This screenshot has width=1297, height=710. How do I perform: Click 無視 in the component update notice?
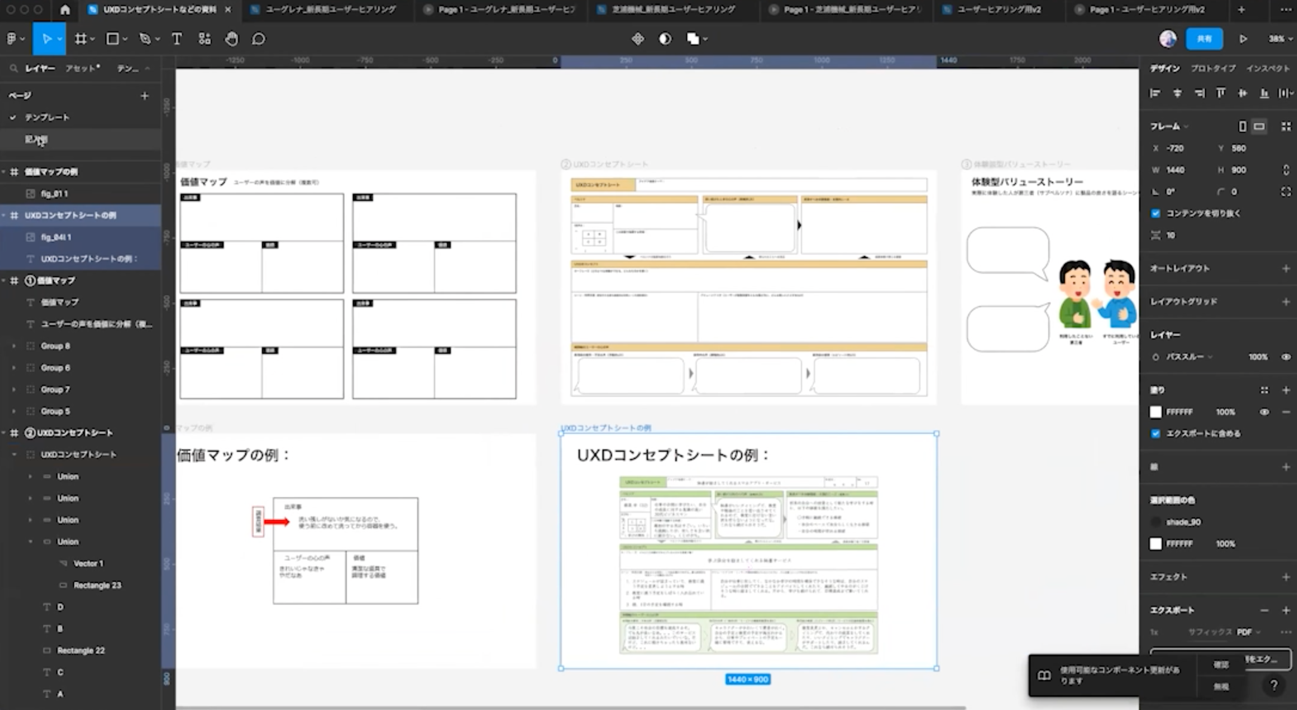pos(1221,687)
